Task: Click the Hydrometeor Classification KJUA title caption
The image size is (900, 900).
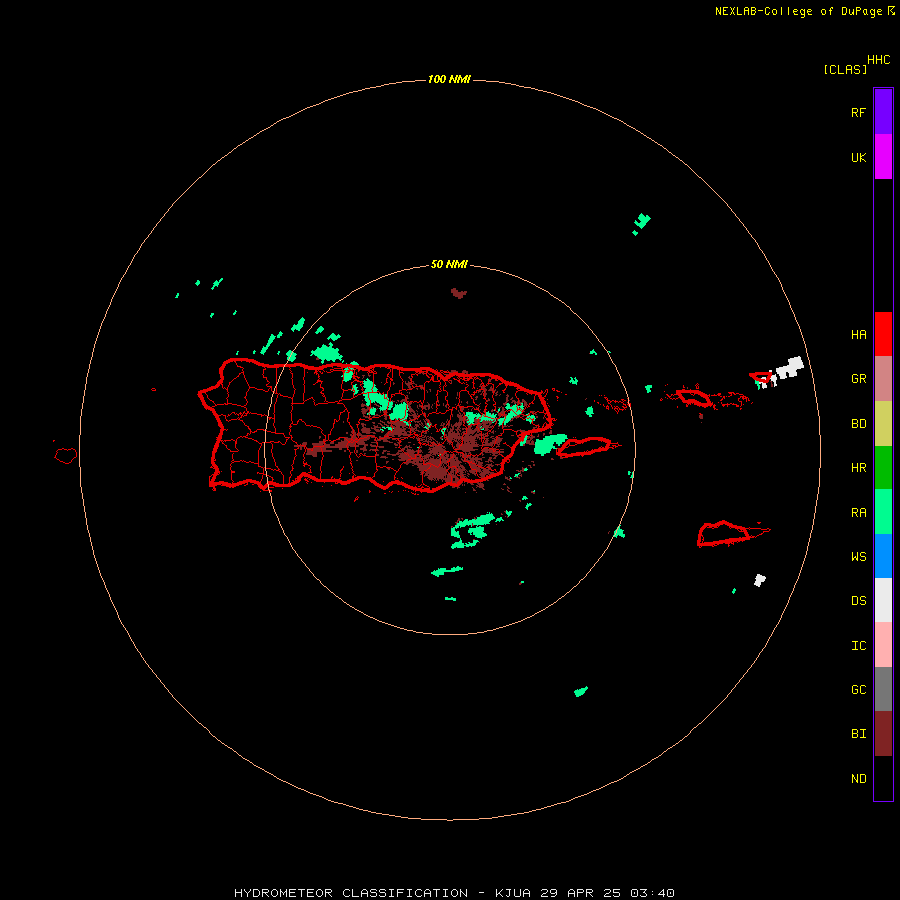Action: 454,893
